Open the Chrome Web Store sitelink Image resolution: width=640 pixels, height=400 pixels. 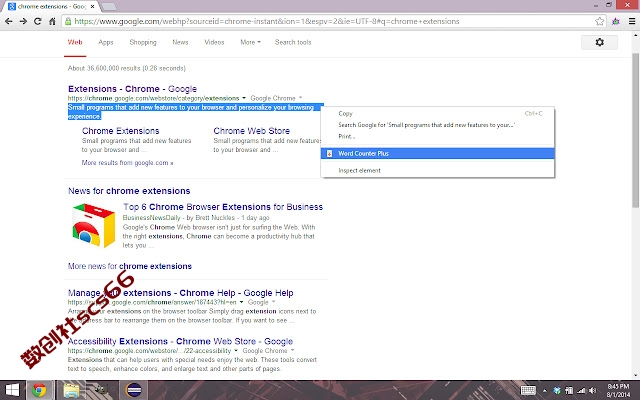251,131
